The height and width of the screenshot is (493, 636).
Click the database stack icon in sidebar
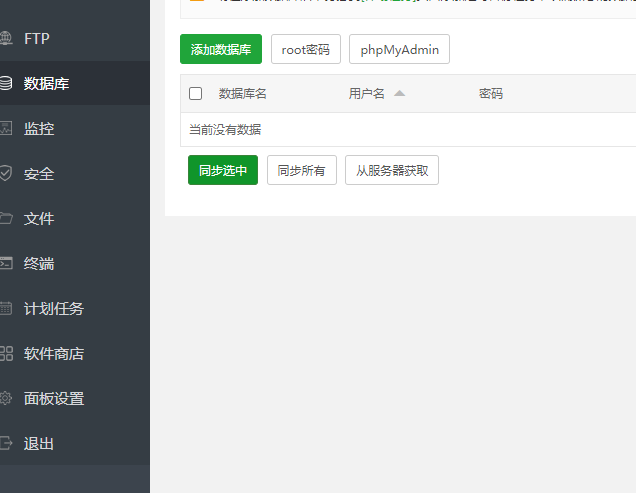click(x=6, y=83)
